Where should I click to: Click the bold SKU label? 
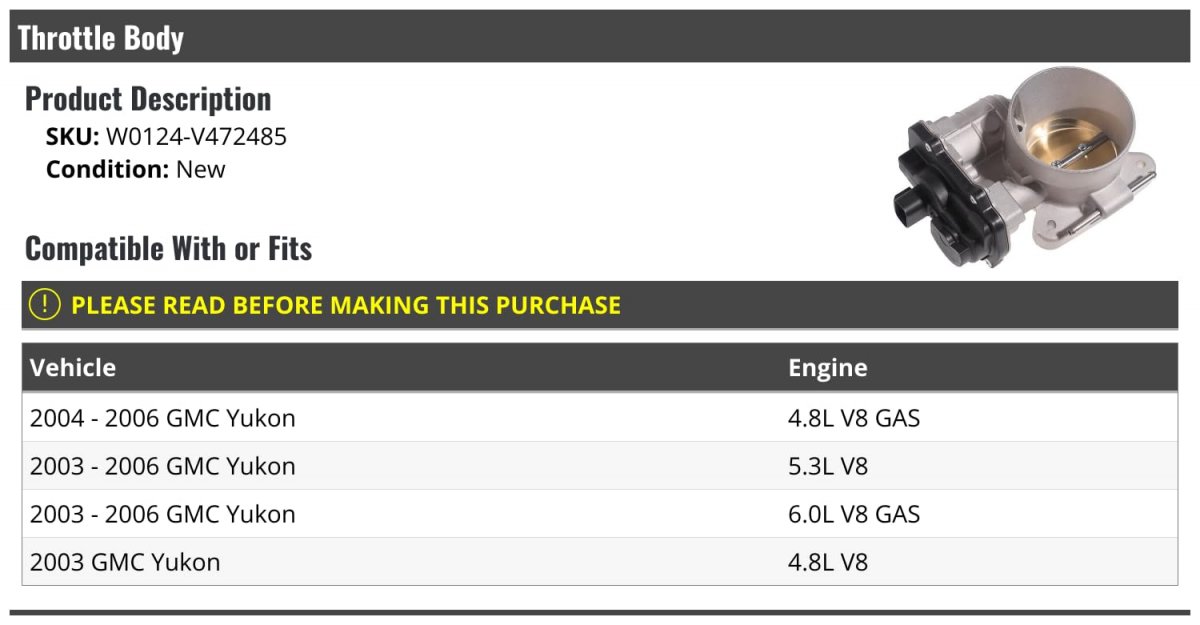(72, 137)
